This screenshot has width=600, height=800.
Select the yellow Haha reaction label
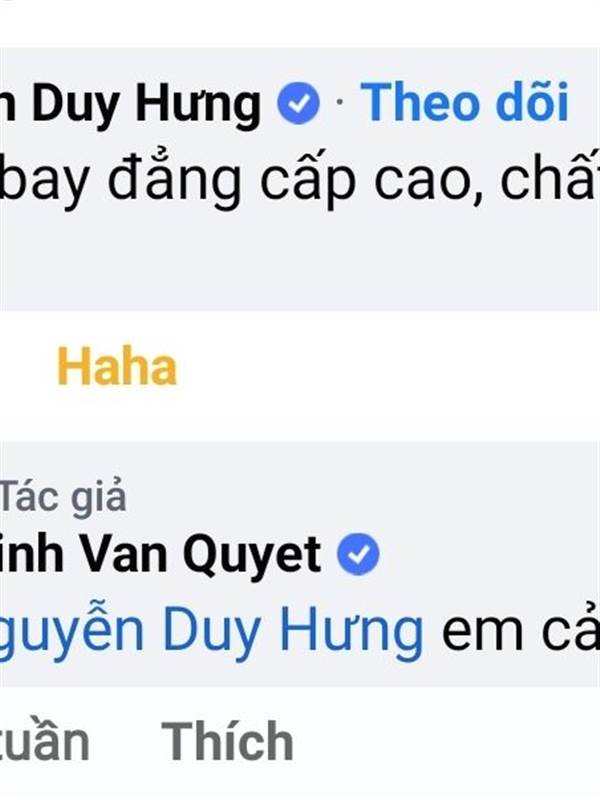click(117, 366)
